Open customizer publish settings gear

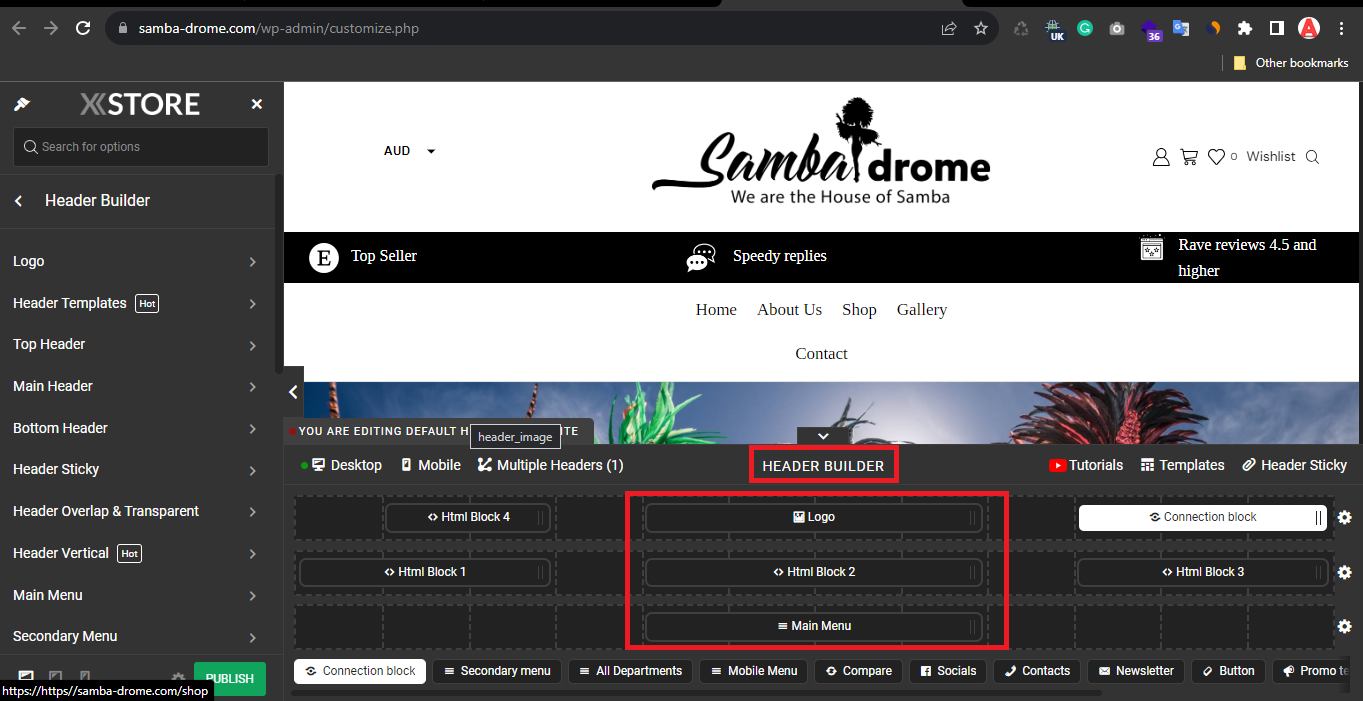point(178,678)
